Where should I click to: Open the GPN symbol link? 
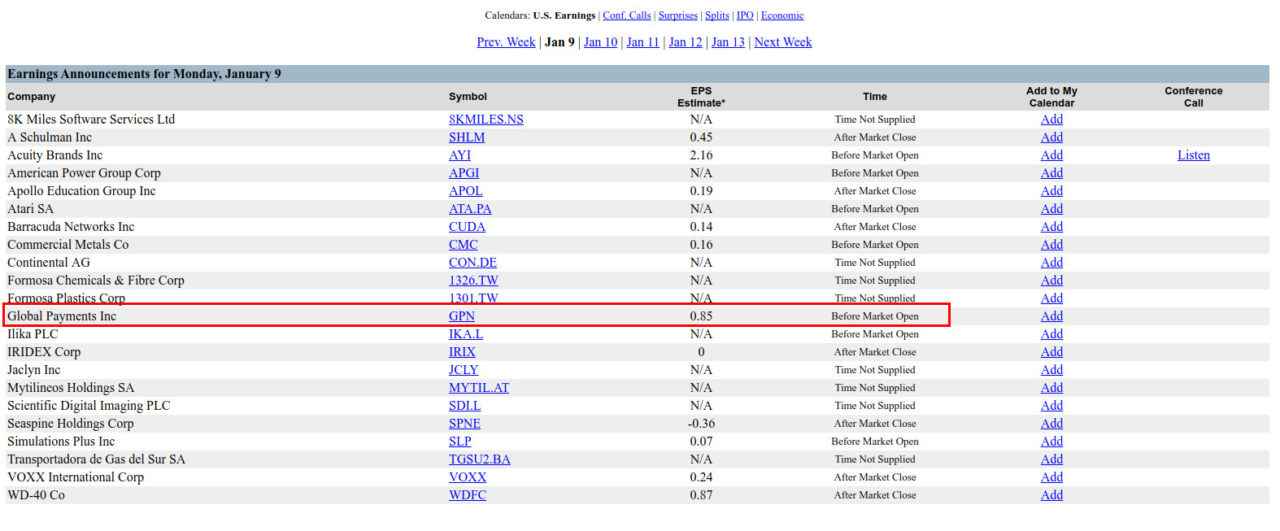click(x=462, y=317)
